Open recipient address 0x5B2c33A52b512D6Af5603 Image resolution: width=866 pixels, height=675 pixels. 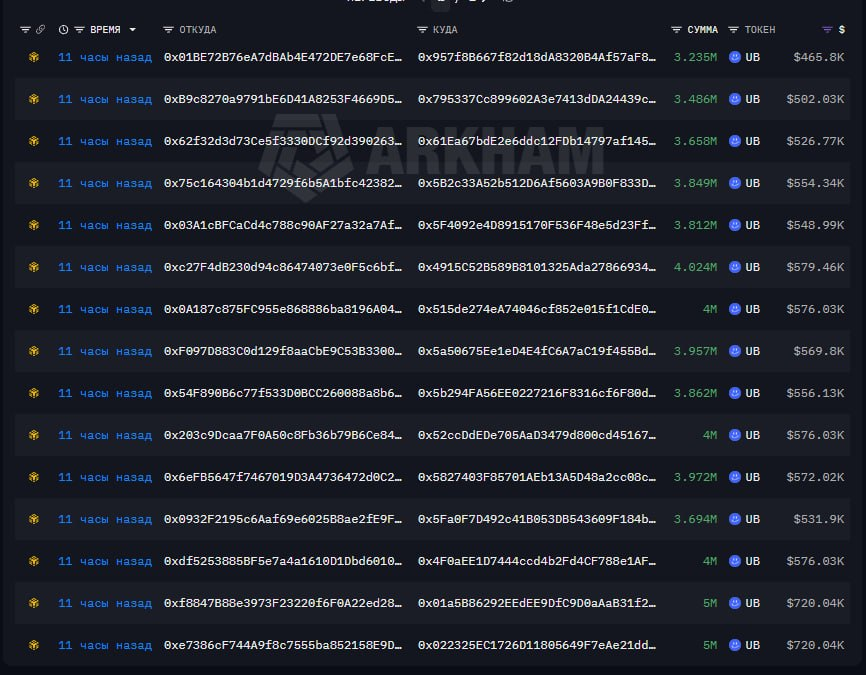[x=537, y=183]
